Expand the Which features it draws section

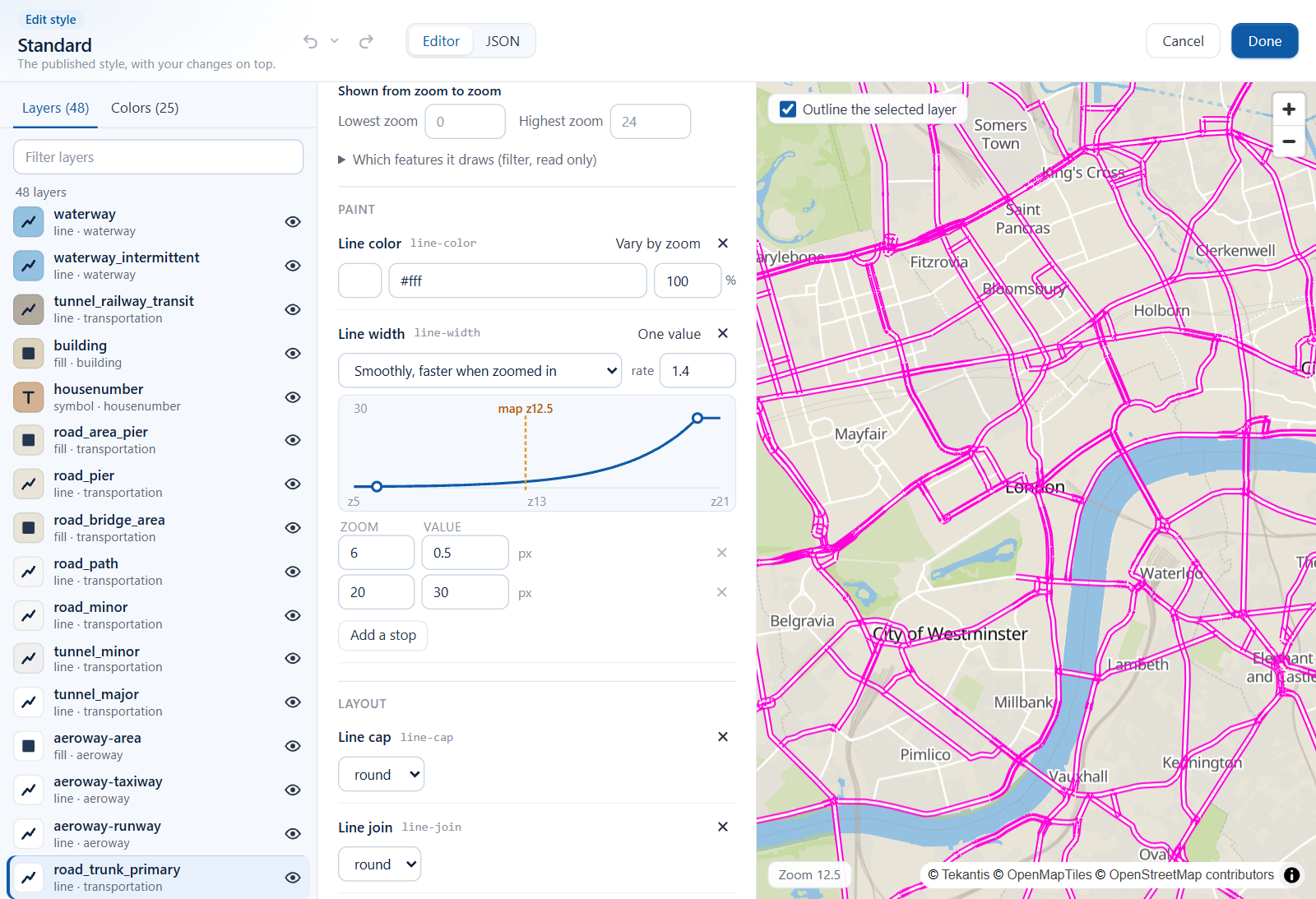467,160
